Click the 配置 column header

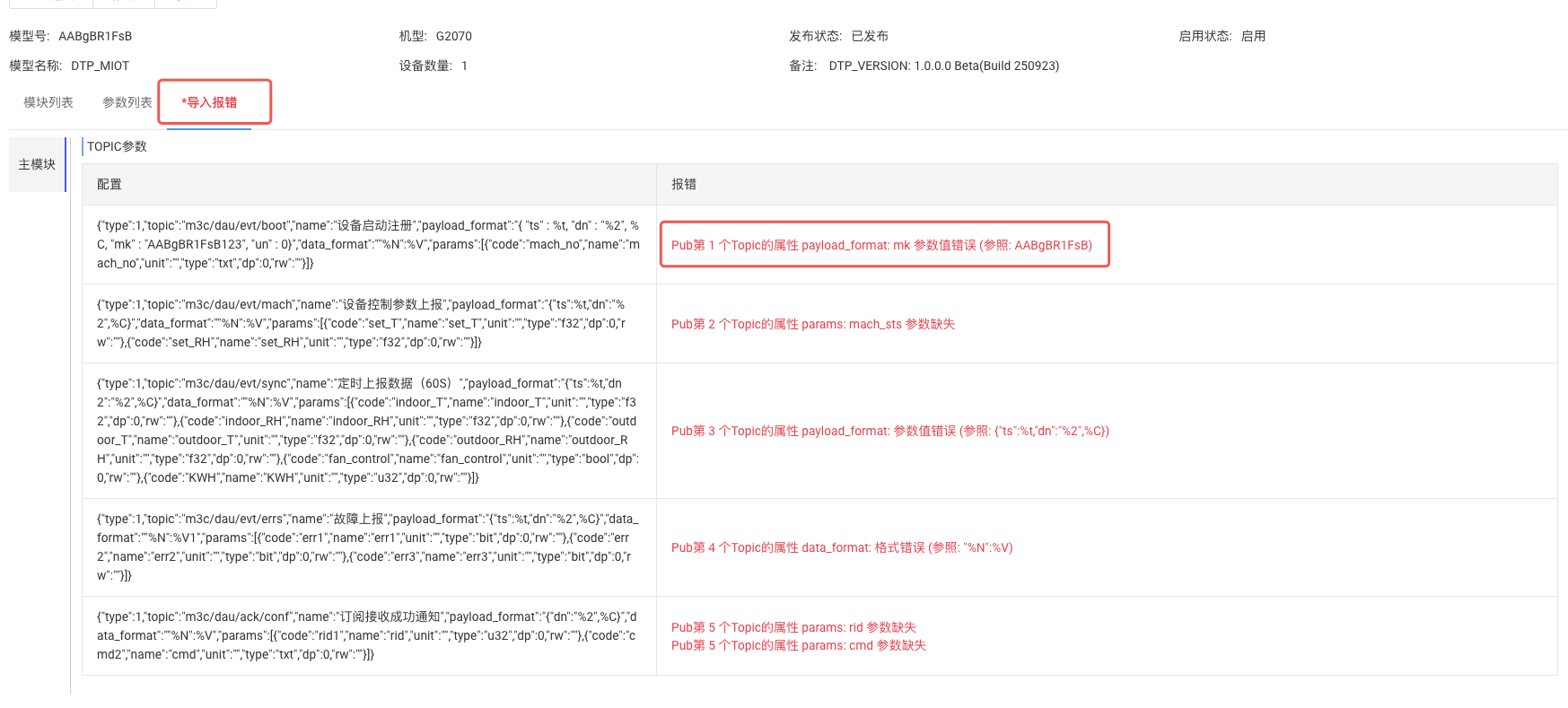(109, 184)
